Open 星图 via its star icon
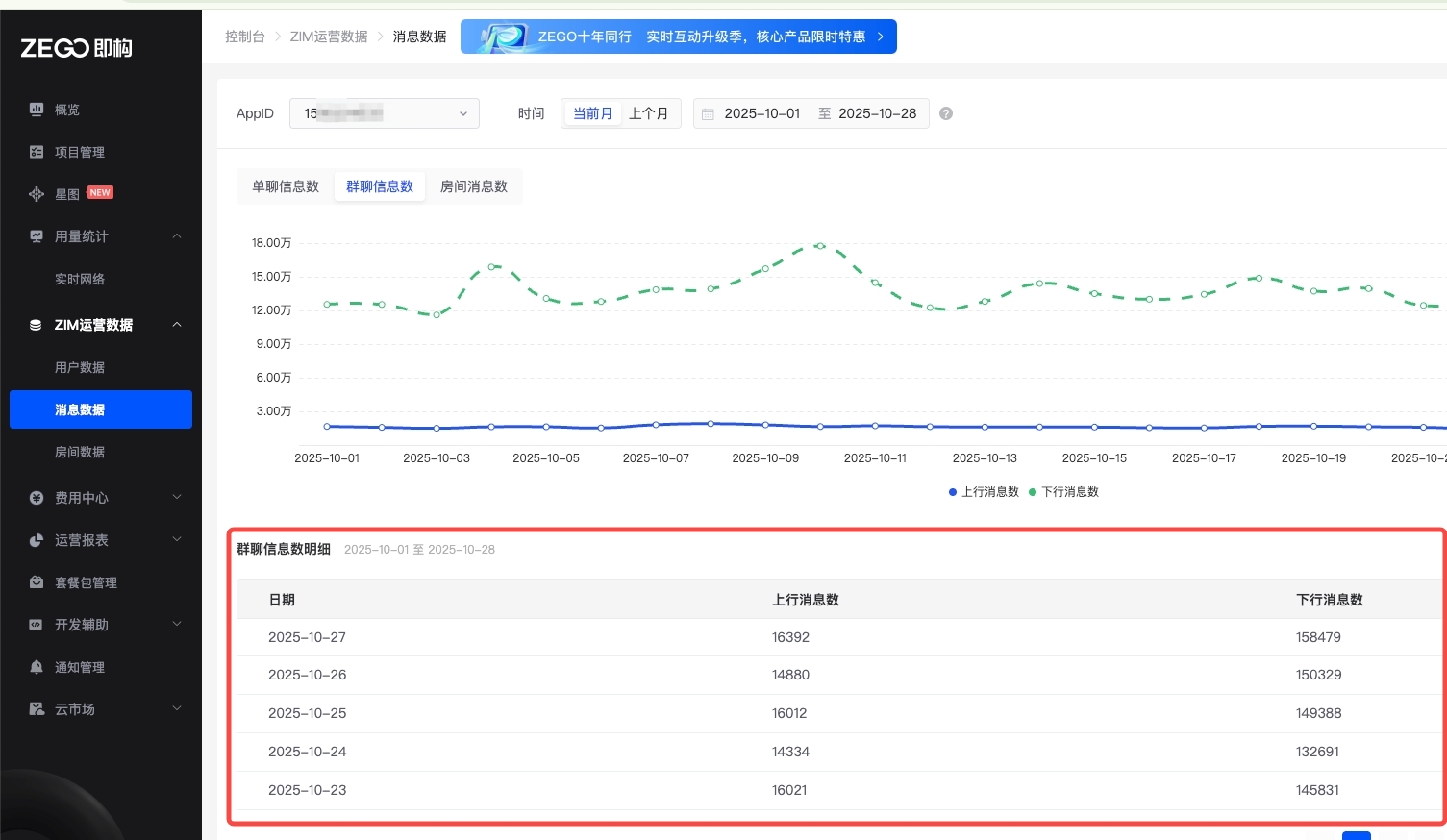Image resolution: width=1447 pixels, height=840 pixels. tap(37, 194)
